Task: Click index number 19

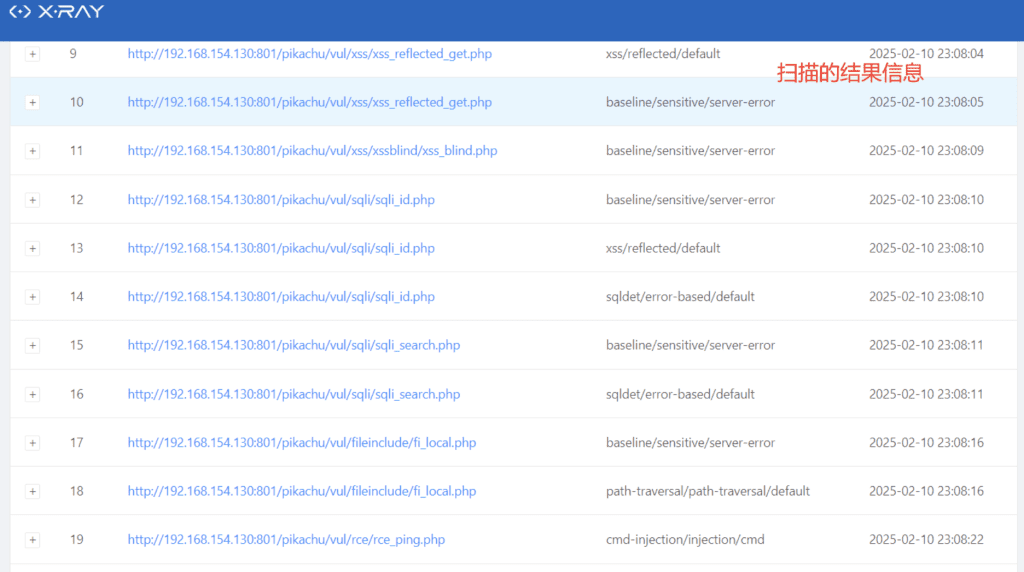Action: (76, 539)
